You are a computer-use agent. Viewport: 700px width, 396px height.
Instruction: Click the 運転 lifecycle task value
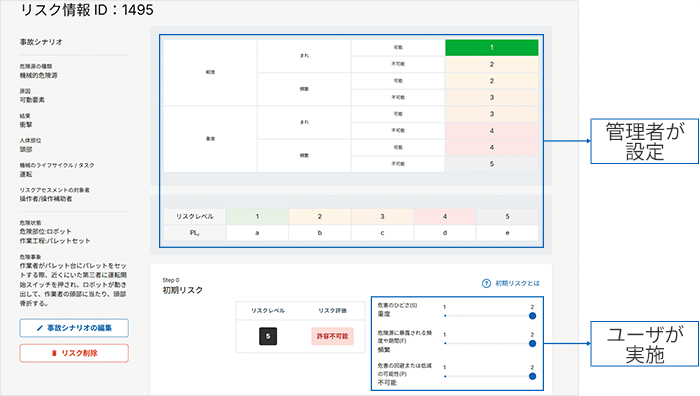tap(26, 174)
